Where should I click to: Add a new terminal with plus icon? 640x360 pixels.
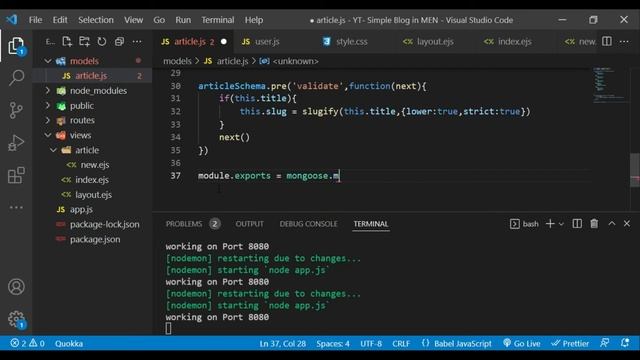[550, 224]
